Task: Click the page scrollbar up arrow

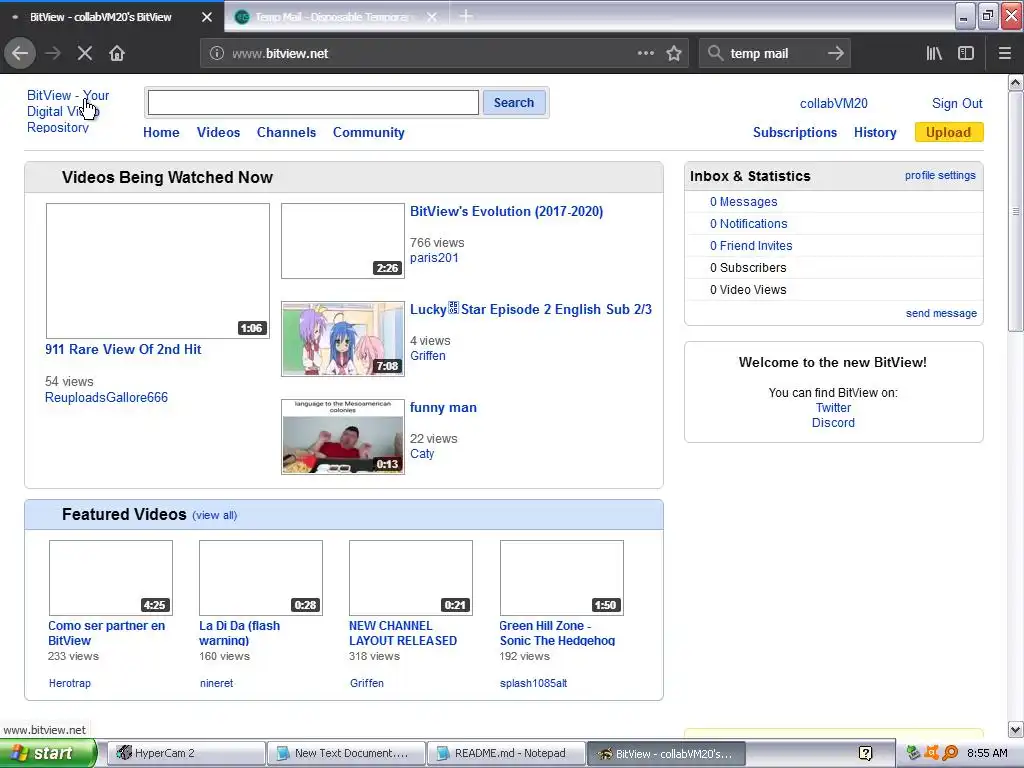Action: point(1016,82)
